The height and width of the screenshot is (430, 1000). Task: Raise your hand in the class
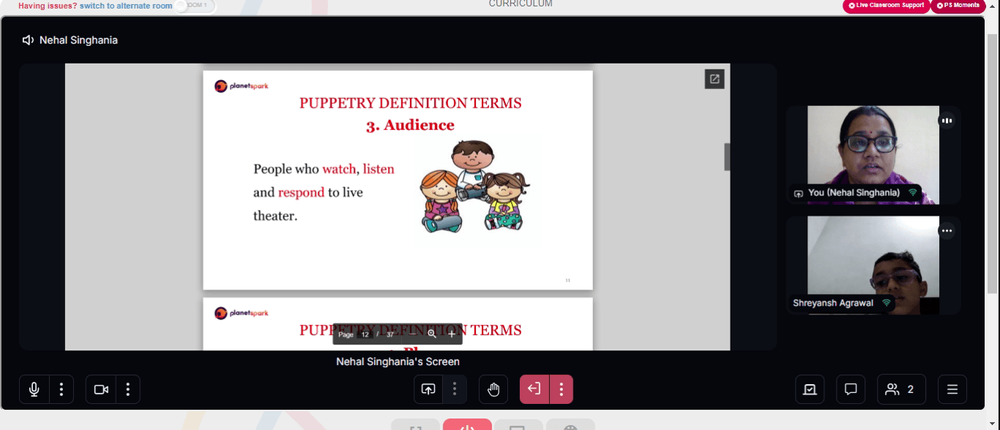pos(494,389)
